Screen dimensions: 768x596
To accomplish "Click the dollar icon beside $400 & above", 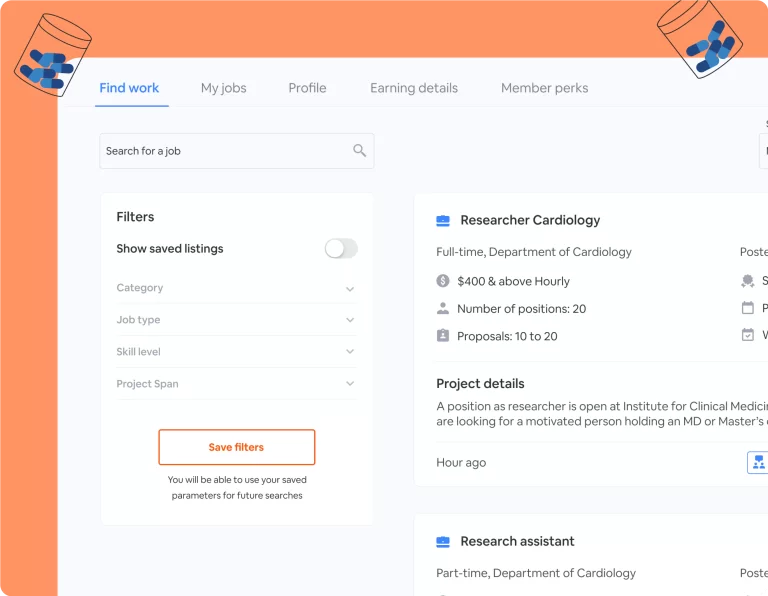I will (443, 281).
